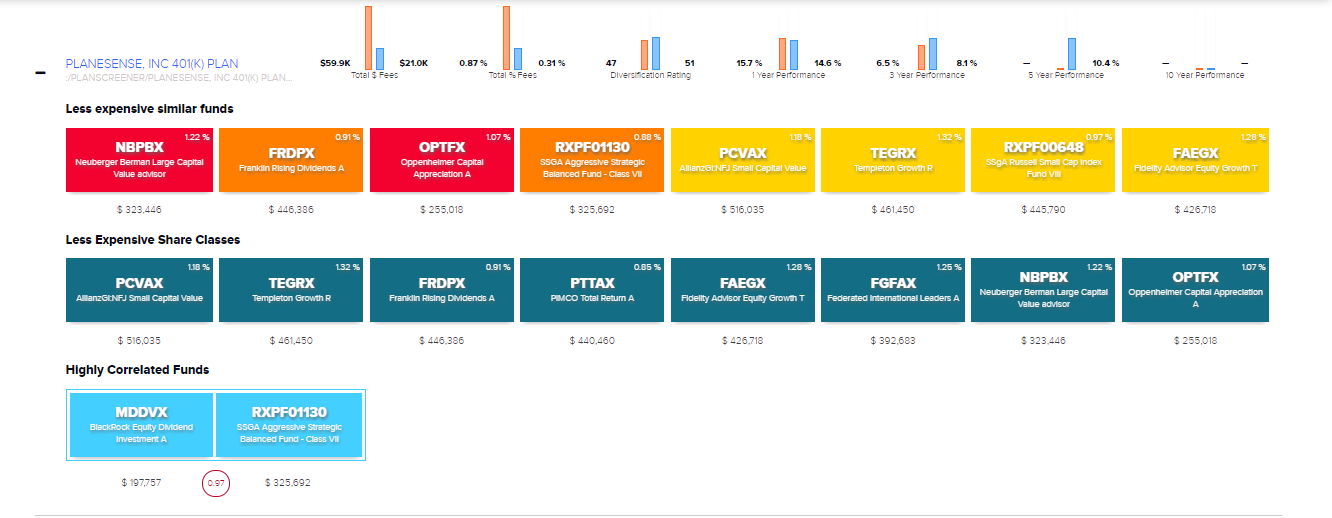Click the 0.97 correlation circle badge

216,483
